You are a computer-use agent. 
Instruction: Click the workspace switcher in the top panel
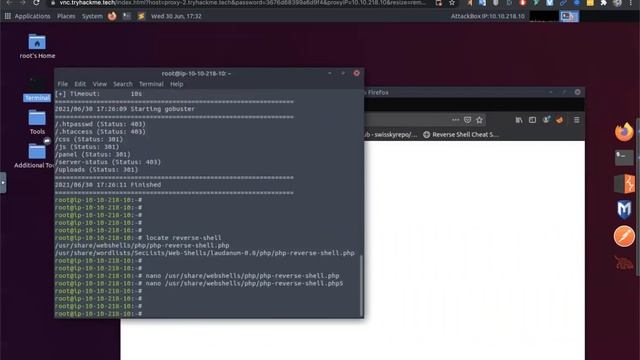click(569, 16)
